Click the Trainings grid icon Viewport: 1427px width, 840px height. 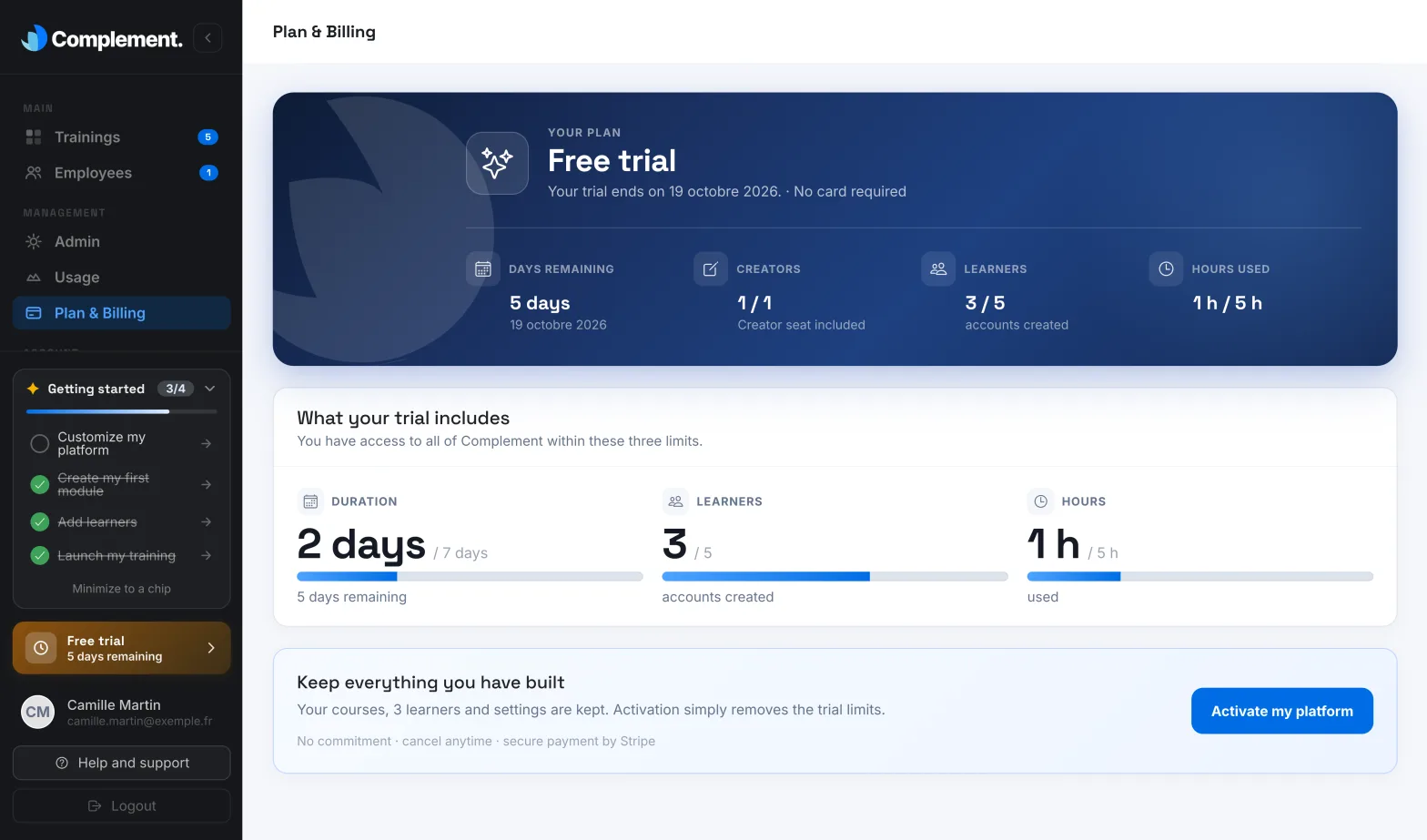coord(34,137)
